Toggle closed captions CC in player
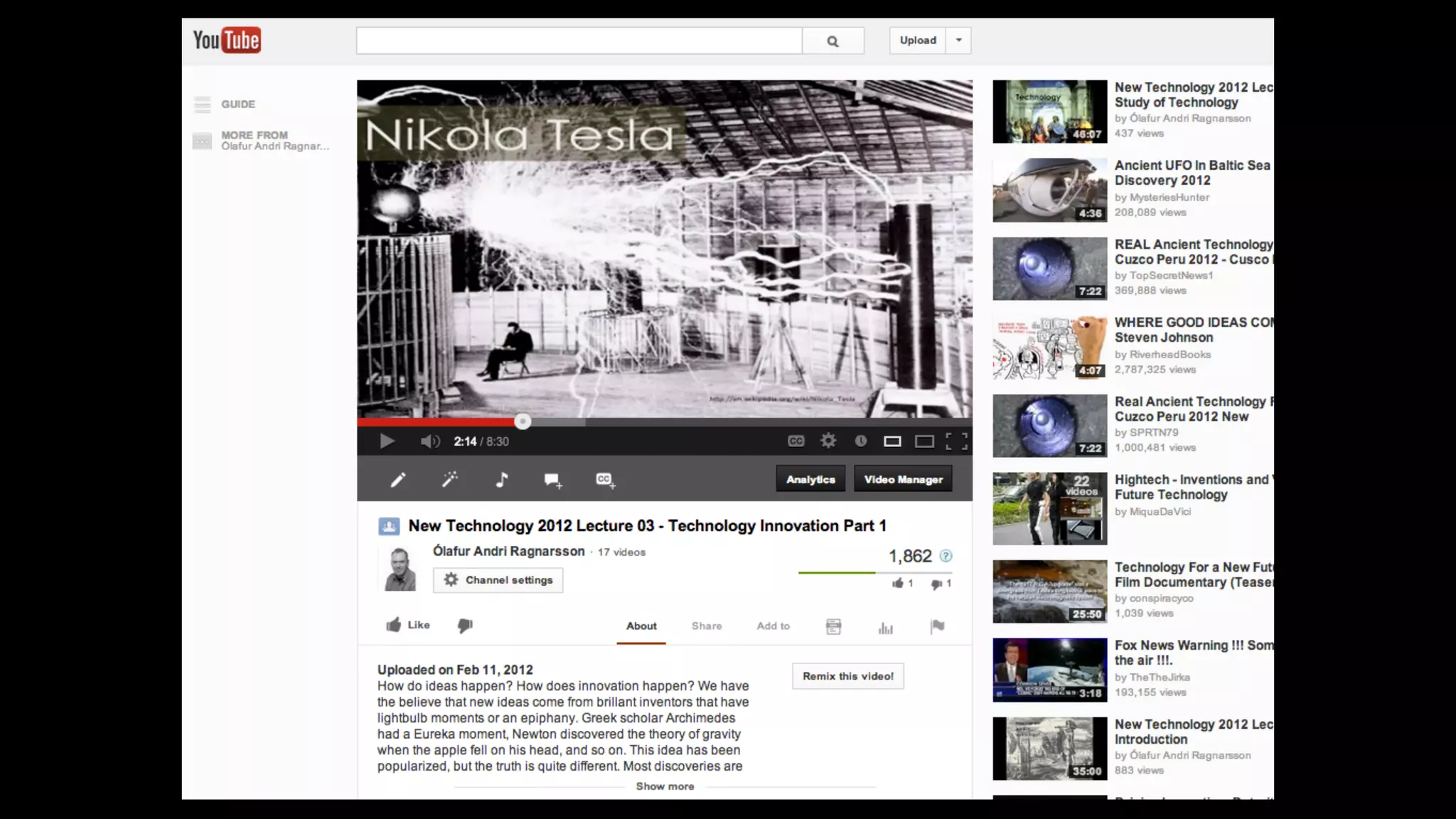 (796, 441)
